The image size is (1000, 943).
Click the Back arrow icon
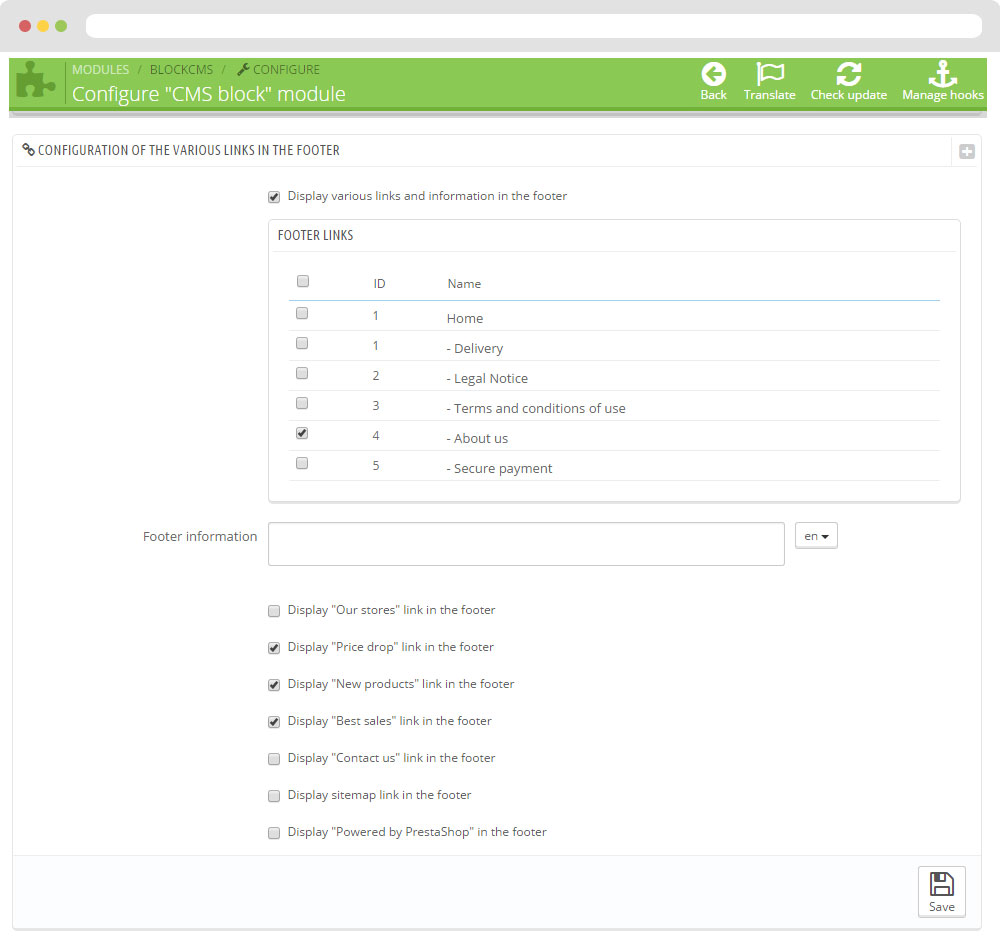coord(713,74)
